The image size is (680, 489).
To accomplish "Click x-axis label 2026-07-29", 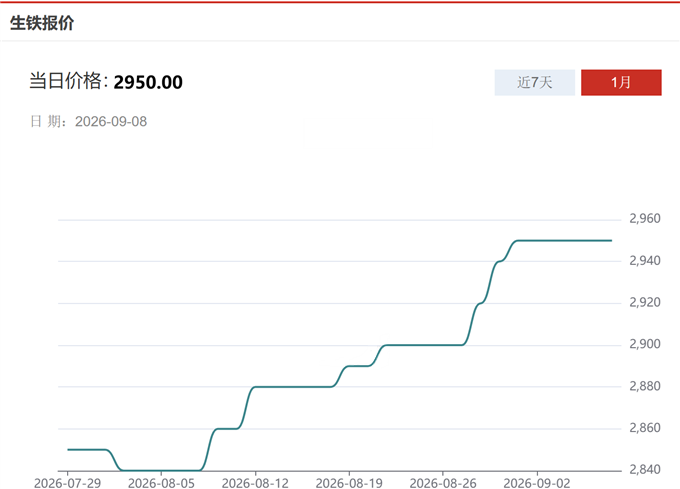I will (67, 483).
